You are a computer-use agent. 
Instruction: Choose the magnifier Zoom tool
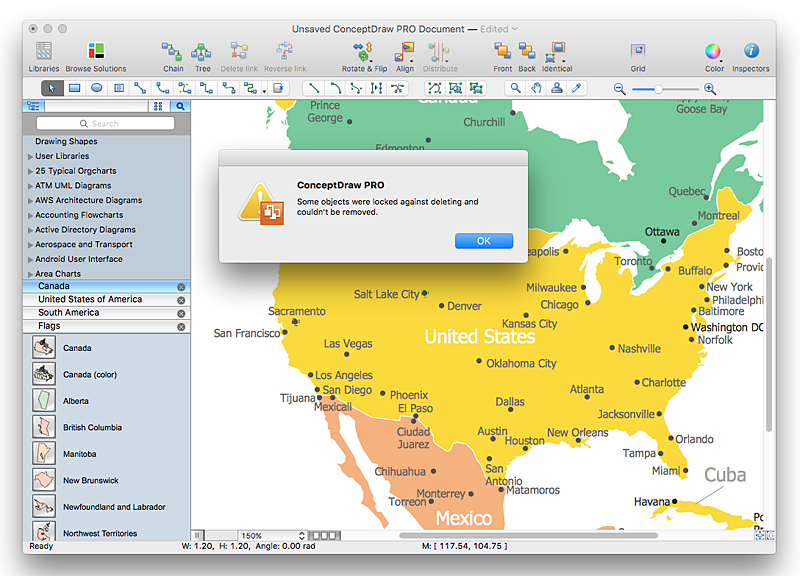515,88
